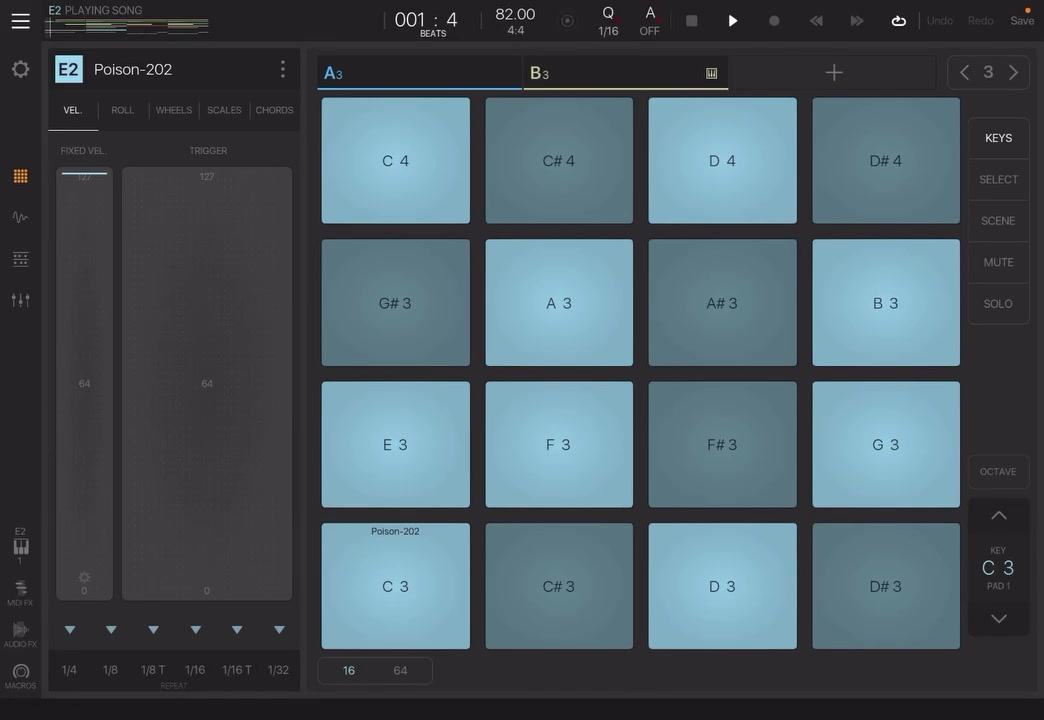This screenshot has width=1044, height=720.
Task: Raise the key octave with up chevron
Action: point(998,516)
